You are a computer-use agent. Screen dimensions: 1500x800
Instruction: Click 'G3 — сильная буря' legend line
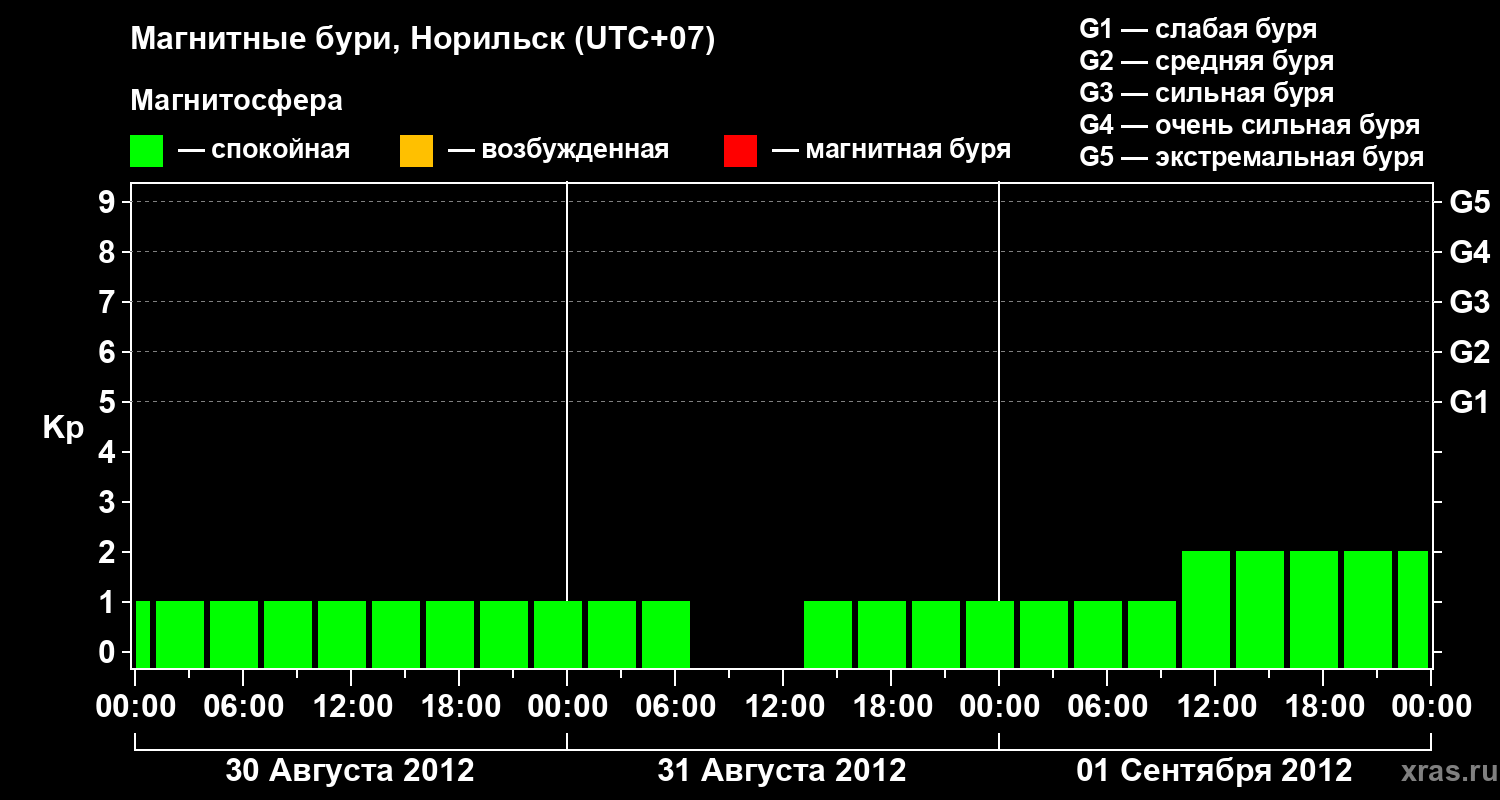(x=1206, y=93)
